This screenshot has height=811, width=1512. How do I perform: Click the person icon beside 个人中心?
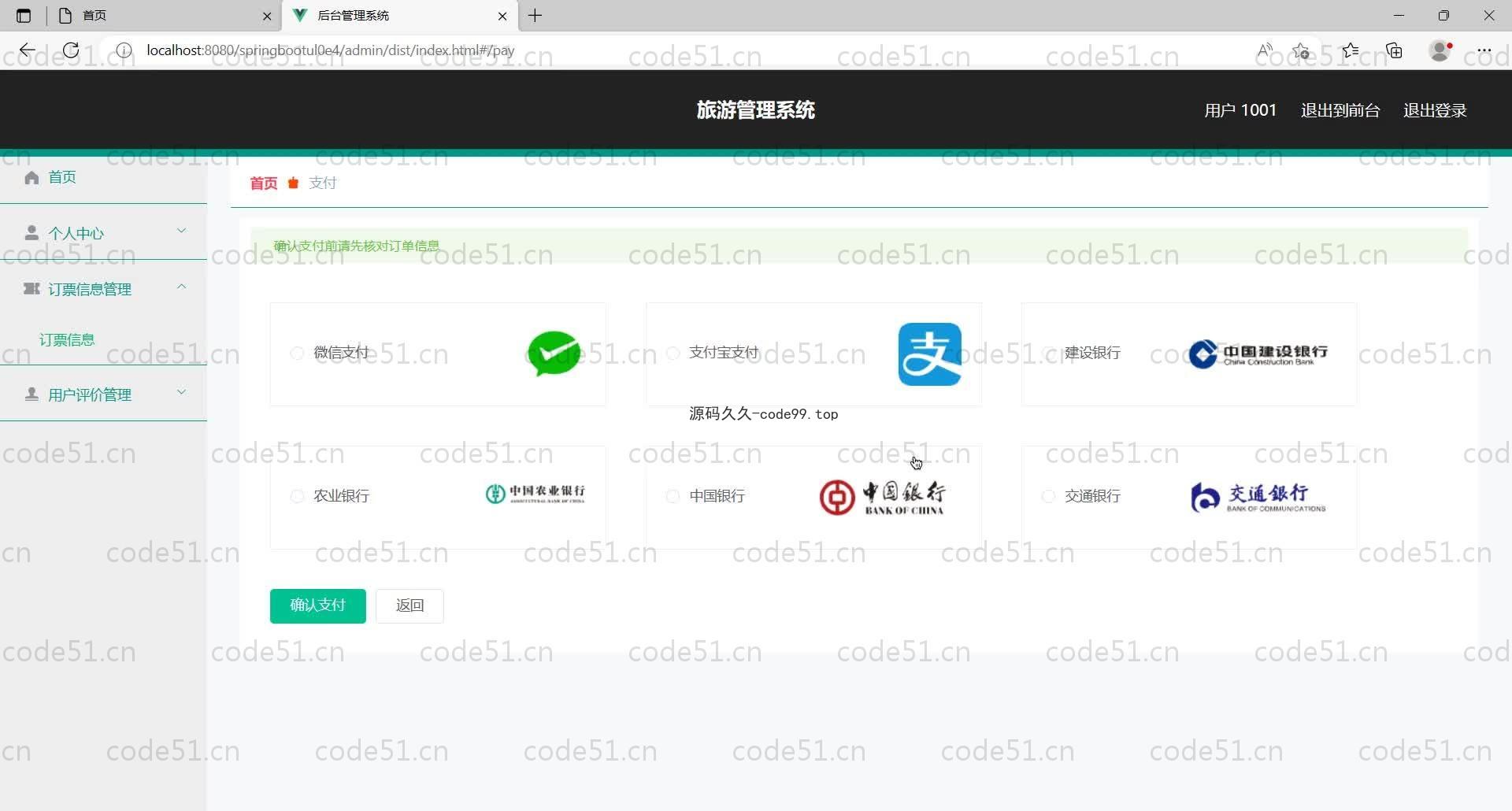[x=31, y=233]
